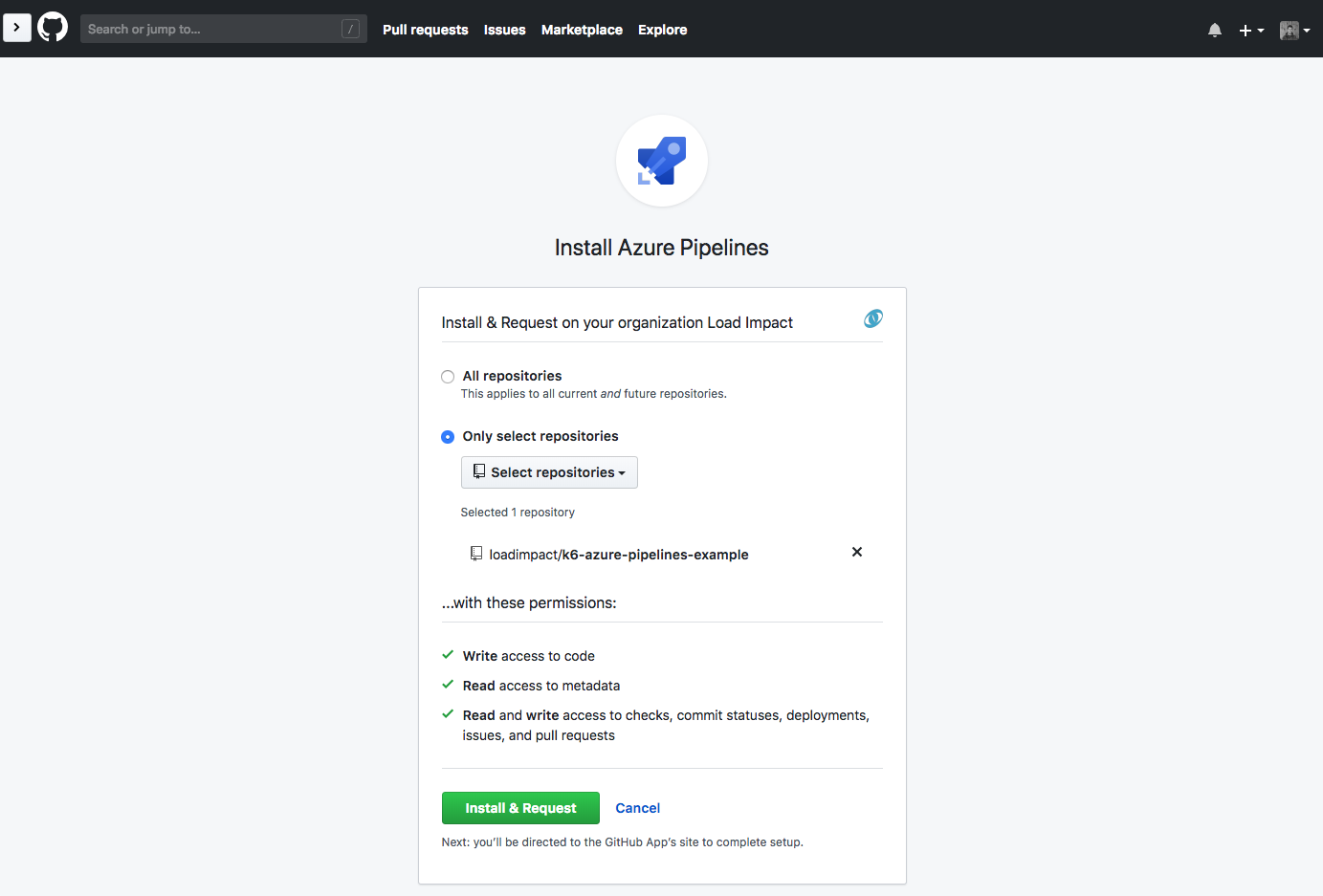Image resolution: width=1323 pixels, height=896 pixels.
Task: Expand the plus create-new menu
Action: [x=1251, y=31]
